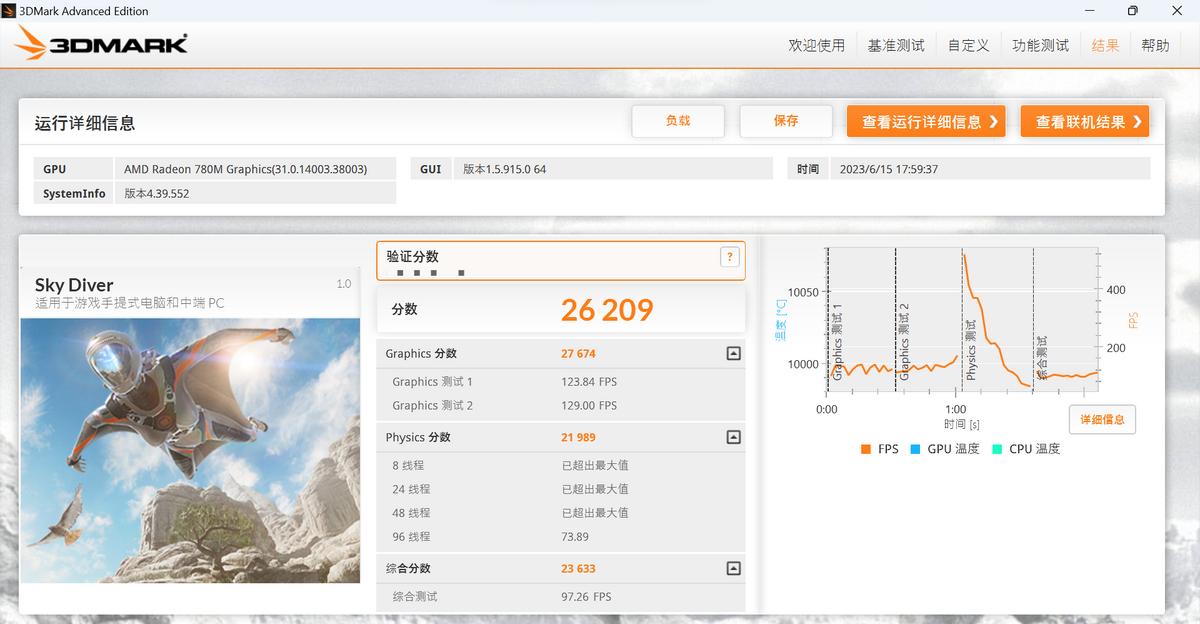Click the 保存 button
Viewport: 1200px width, 624px height.
click(x=786, y=120)
